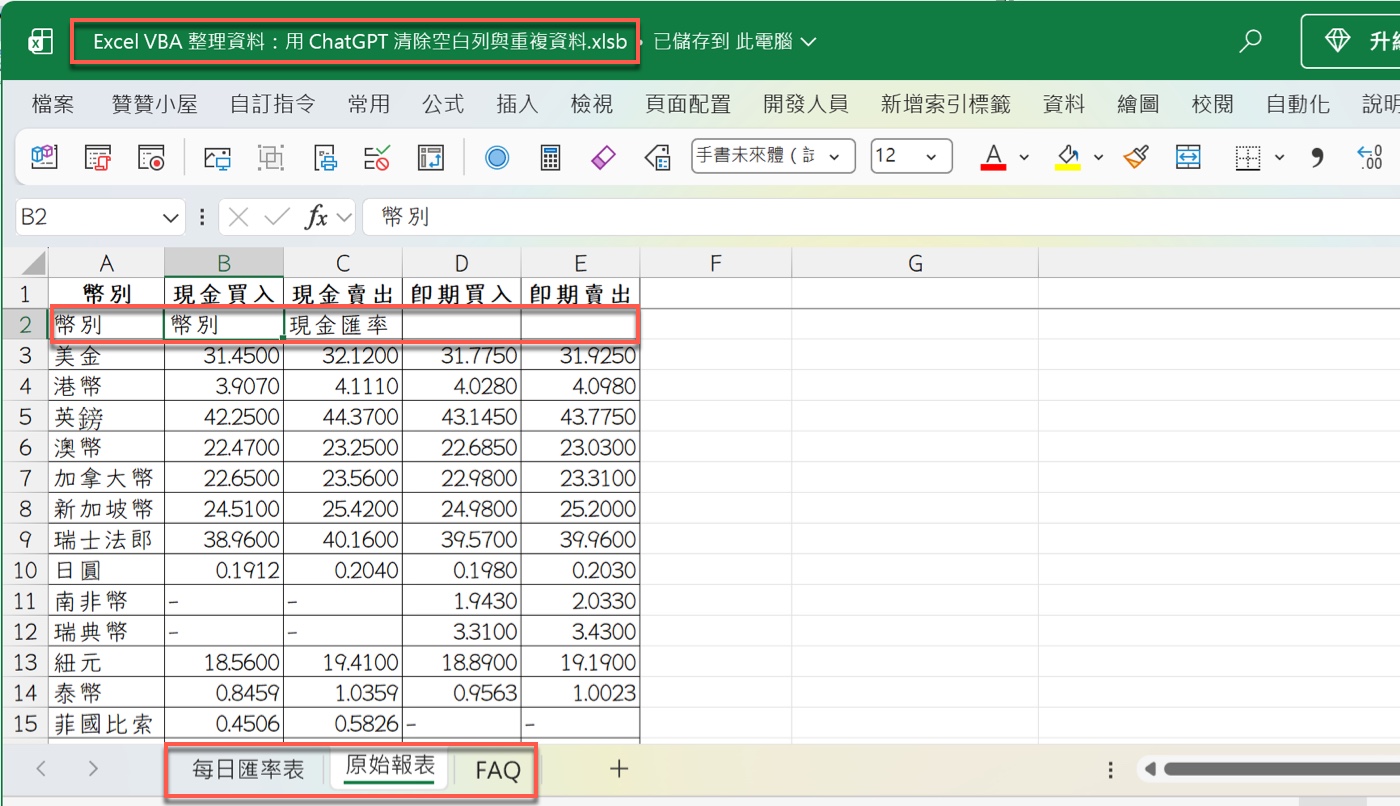Switch to FAQ sheet tab
The image size is (1400, 806).
click(x=498, y=770)
